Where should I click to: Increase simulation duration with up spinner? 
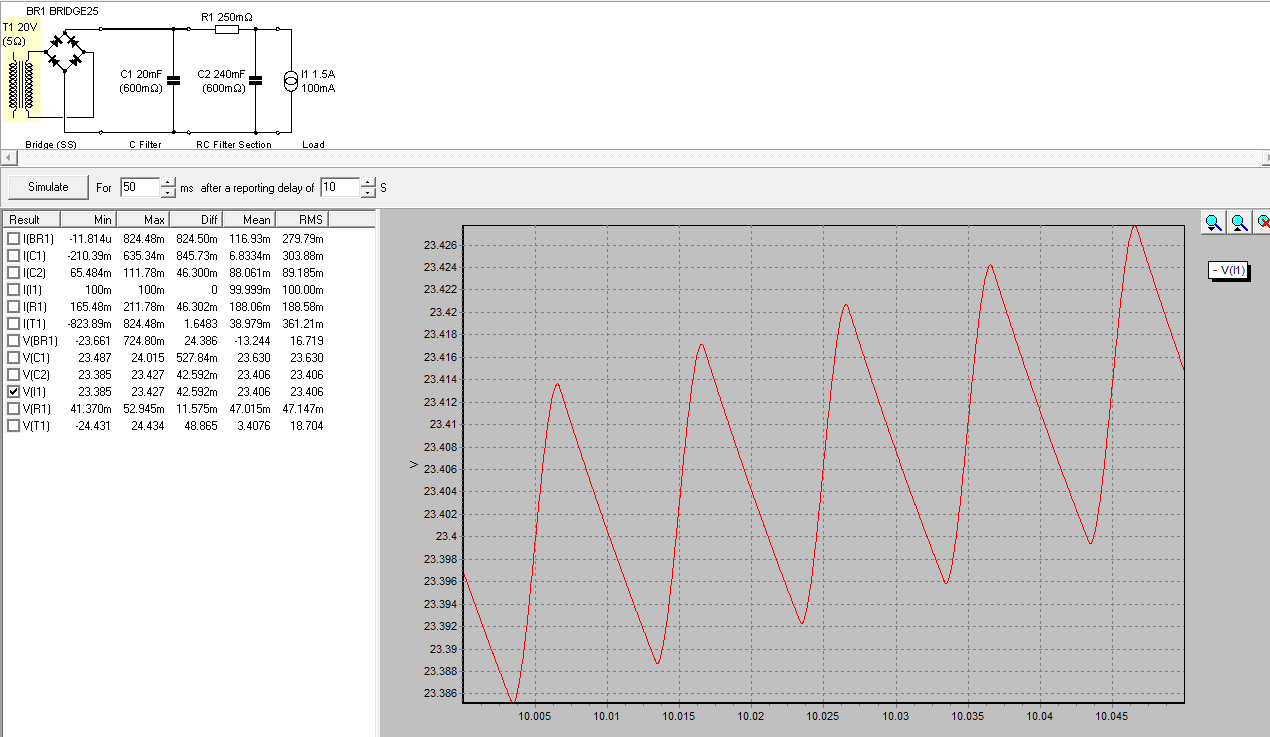(168, 182)
